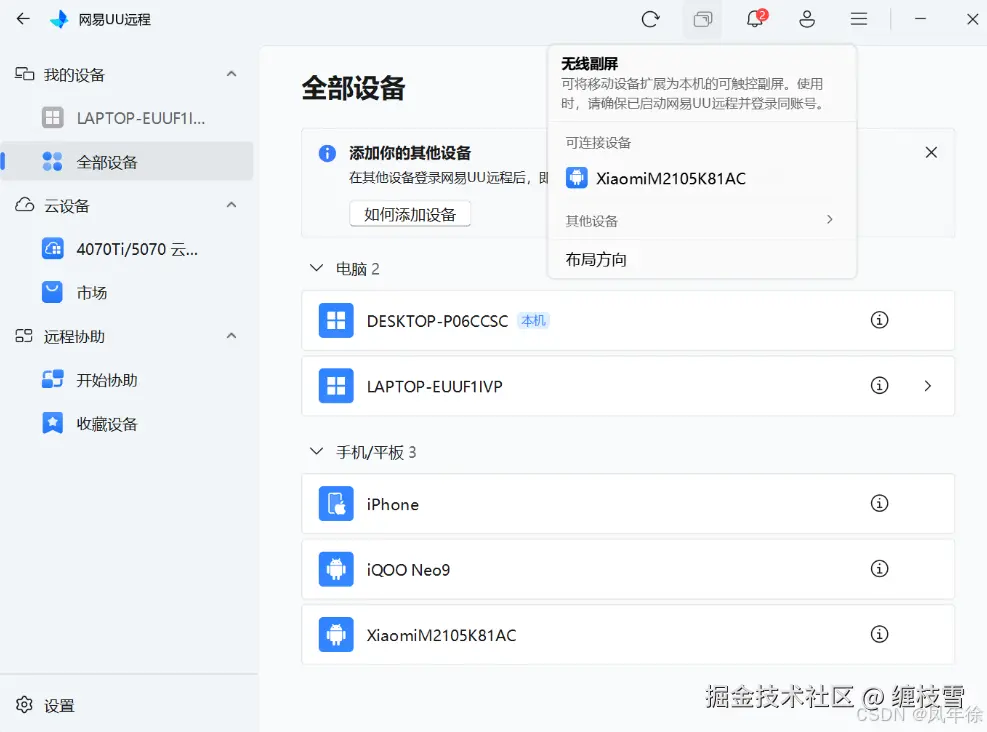Viewport: 987px width, 732px height.
Task: Open the hamburger menu at top right
Action: [x=858, y=19]
